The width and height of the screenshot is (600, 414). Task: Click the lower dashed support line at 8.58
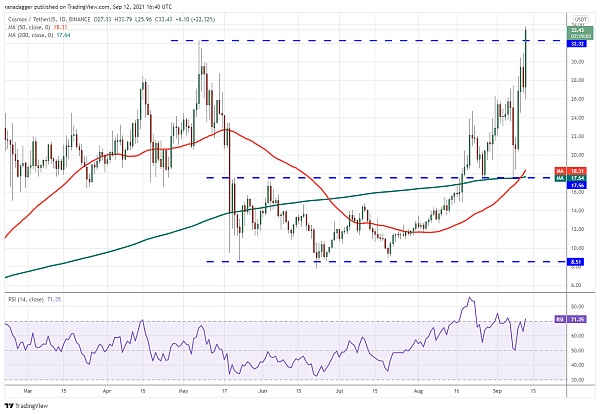pyautogui.click(x=385, y=262)
